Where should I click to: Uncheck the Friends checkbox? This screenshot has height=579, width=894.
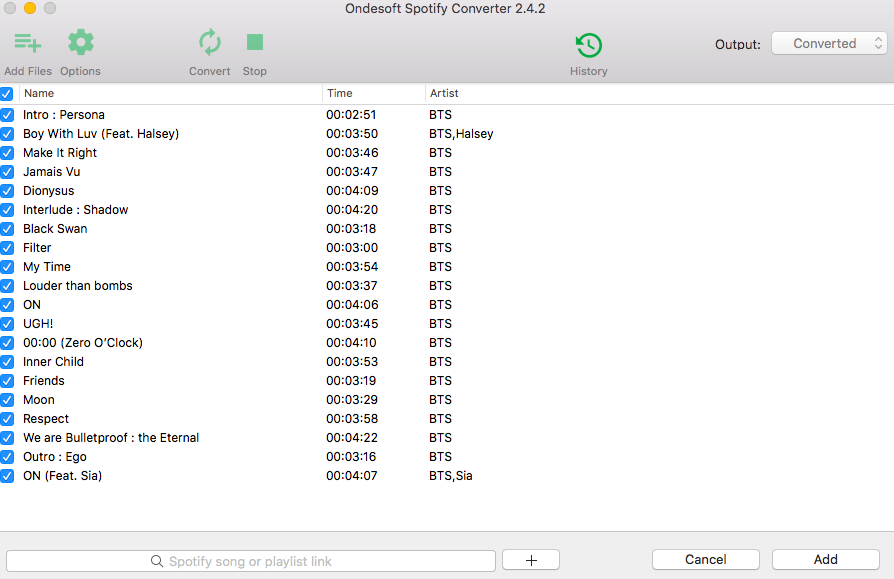(x=7, y=381)
